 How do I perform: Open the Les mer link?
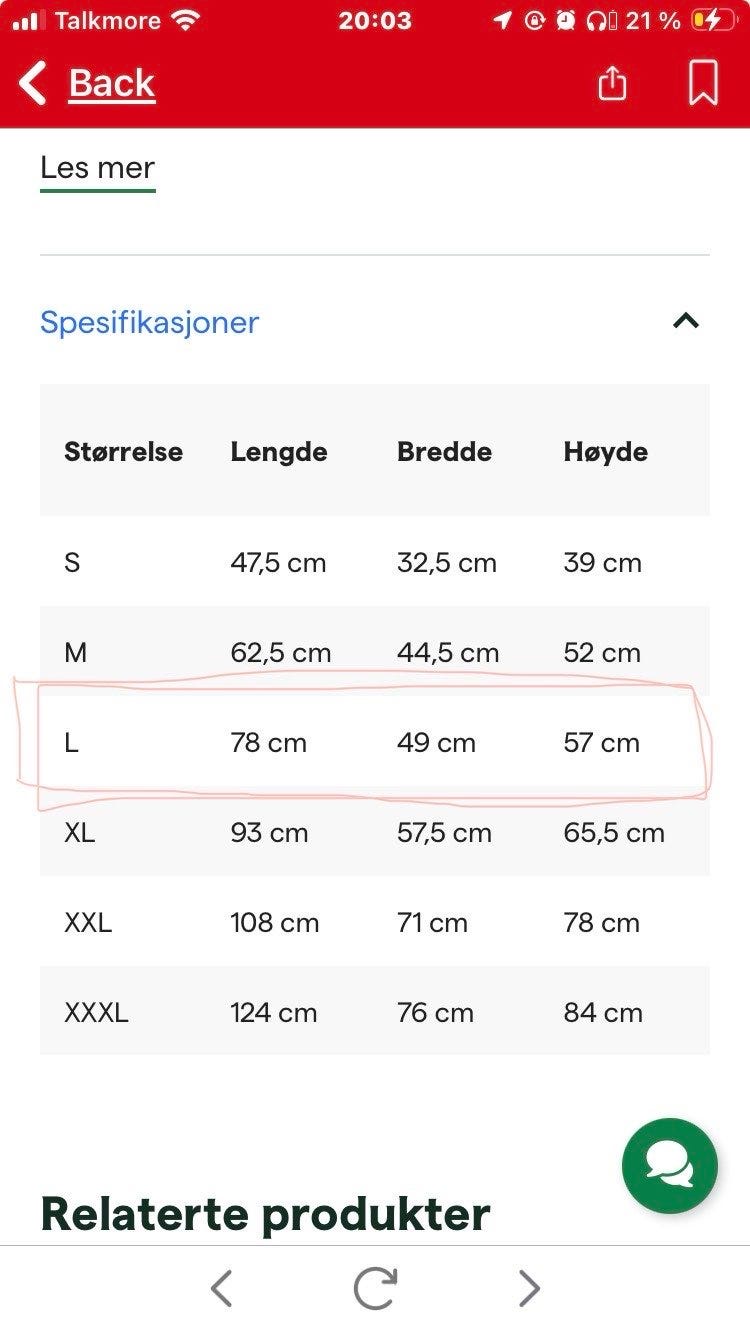click(97, 168)
